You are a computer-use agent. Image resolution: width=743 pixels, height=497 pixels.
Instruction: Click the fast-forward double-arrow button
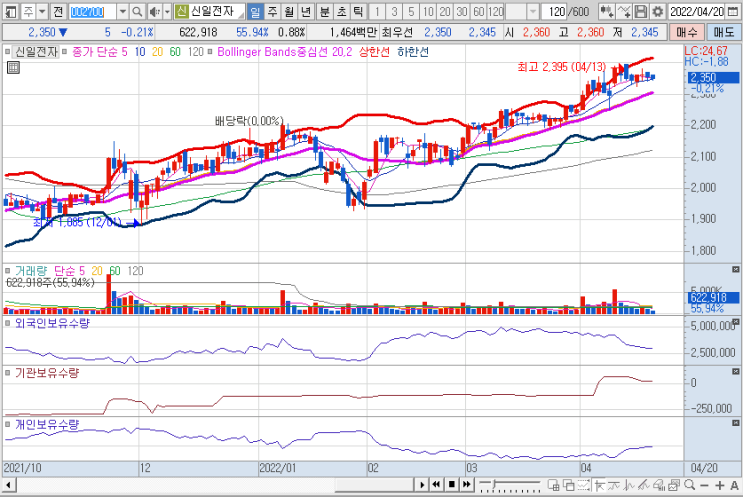pyautogui.click(x=467, y=485)
